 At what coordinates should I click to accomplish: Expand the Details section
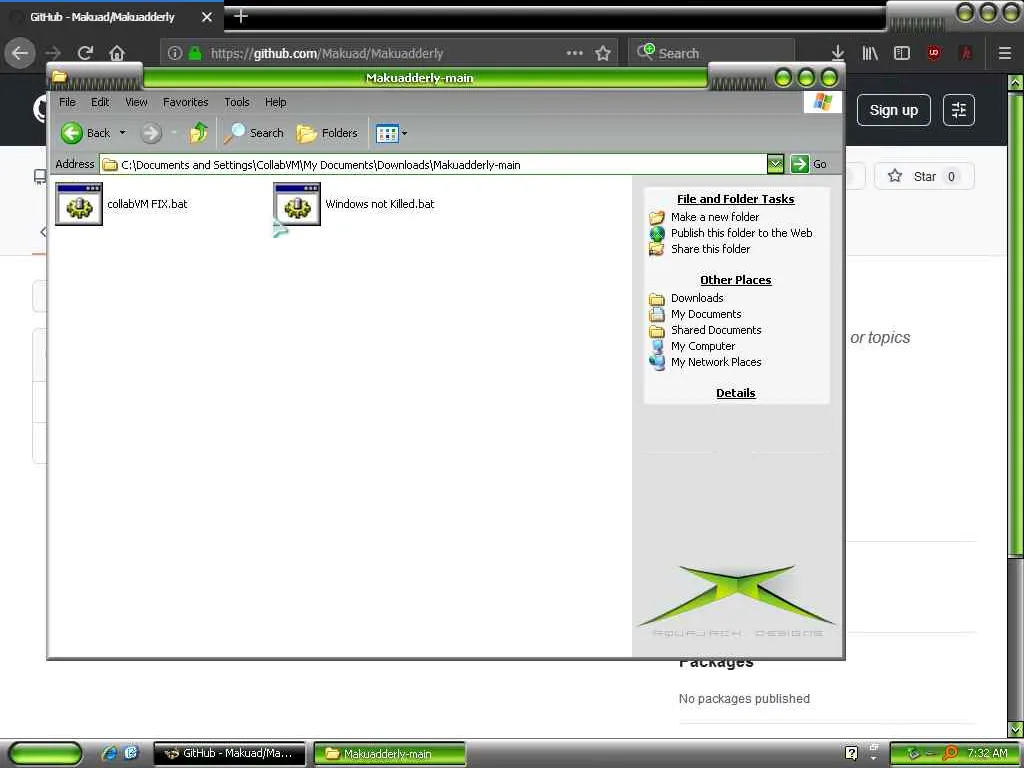pyautogui.click(x=735, y=393)
